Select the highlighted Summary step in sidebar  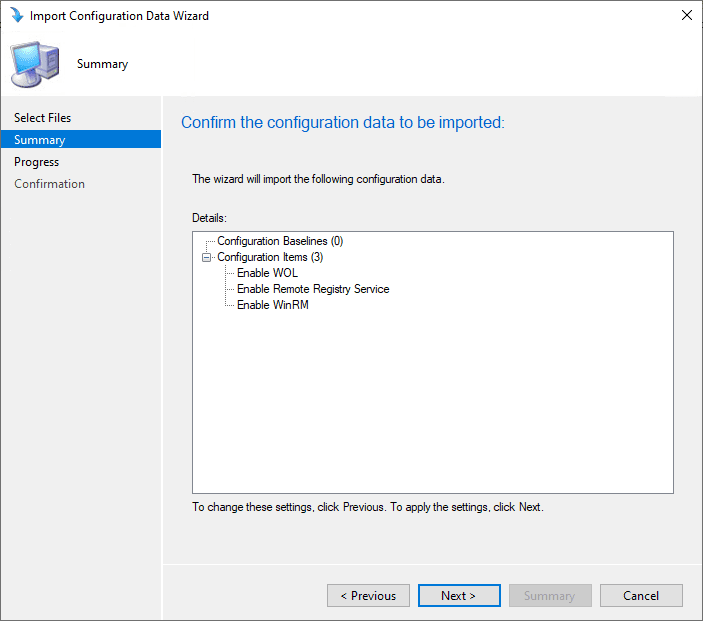point(40,140)
